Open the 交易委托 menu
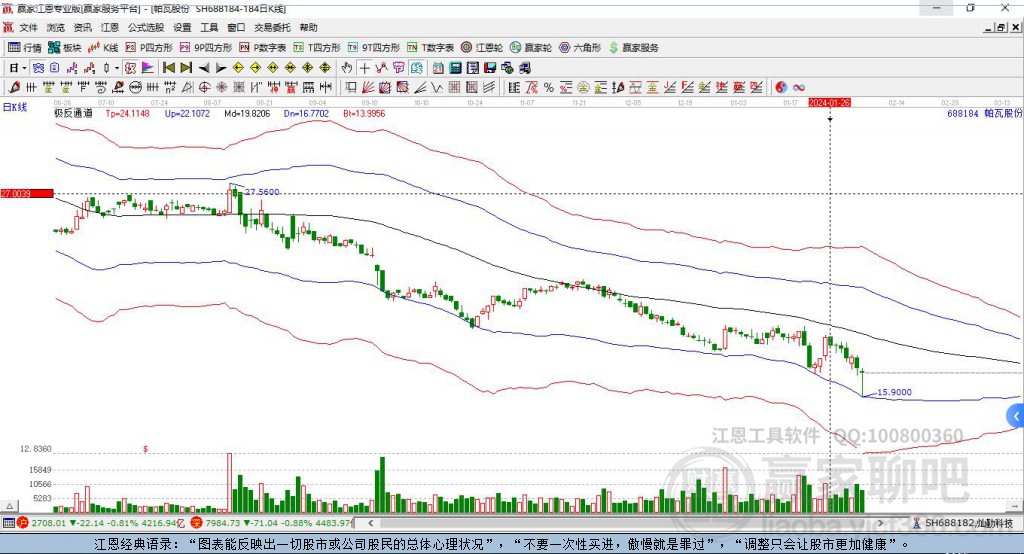The width and height of the screenshot is (1024, 554). 272,27
